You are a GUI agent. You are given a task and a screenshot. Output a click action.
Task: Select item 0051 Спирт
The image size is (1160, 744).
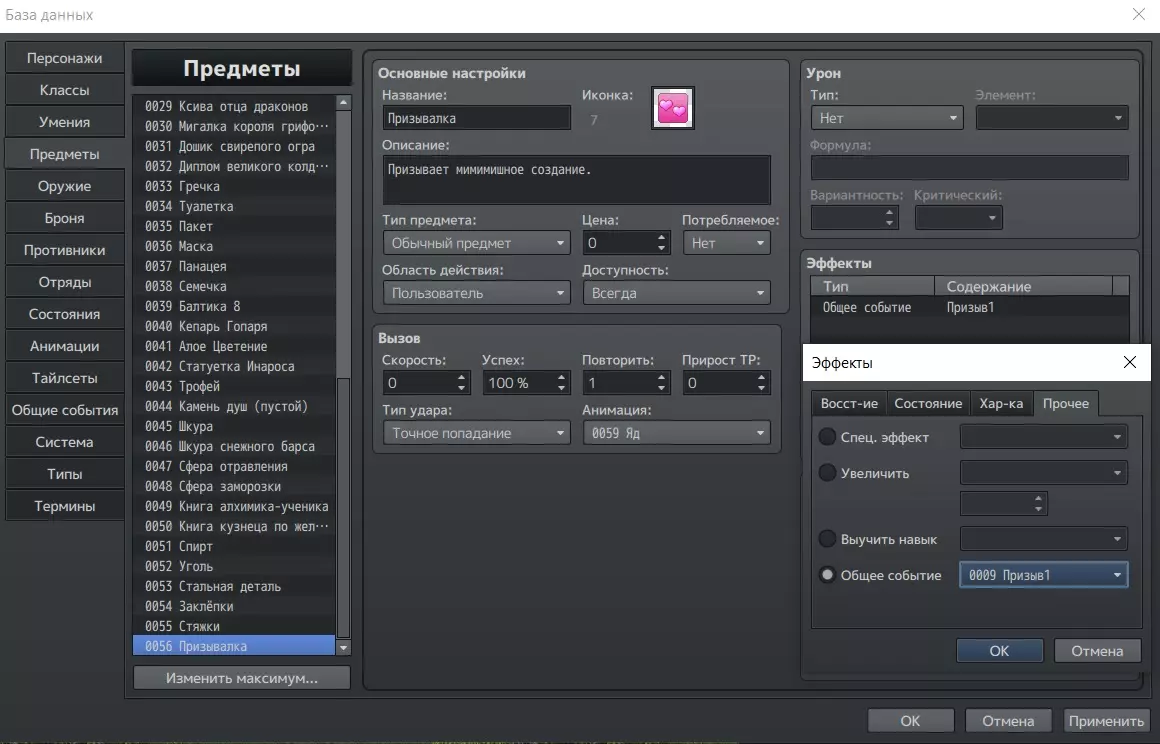coord(234,546)
